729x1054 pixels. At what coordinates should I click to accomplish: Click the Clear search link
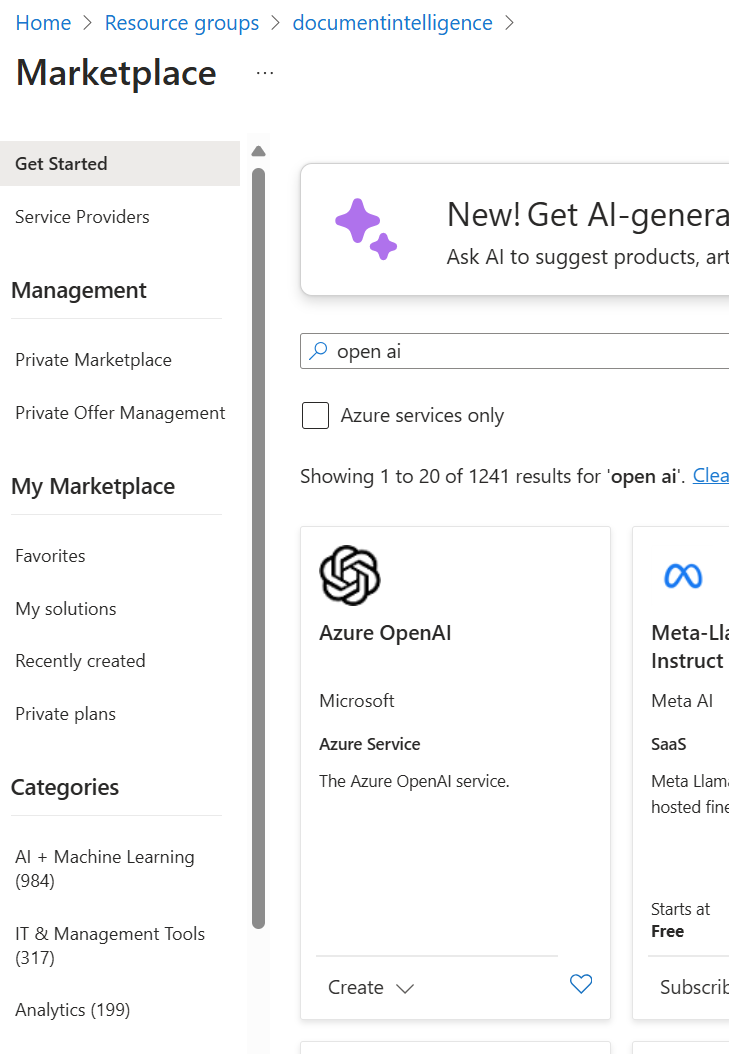[x=711, y=476]
